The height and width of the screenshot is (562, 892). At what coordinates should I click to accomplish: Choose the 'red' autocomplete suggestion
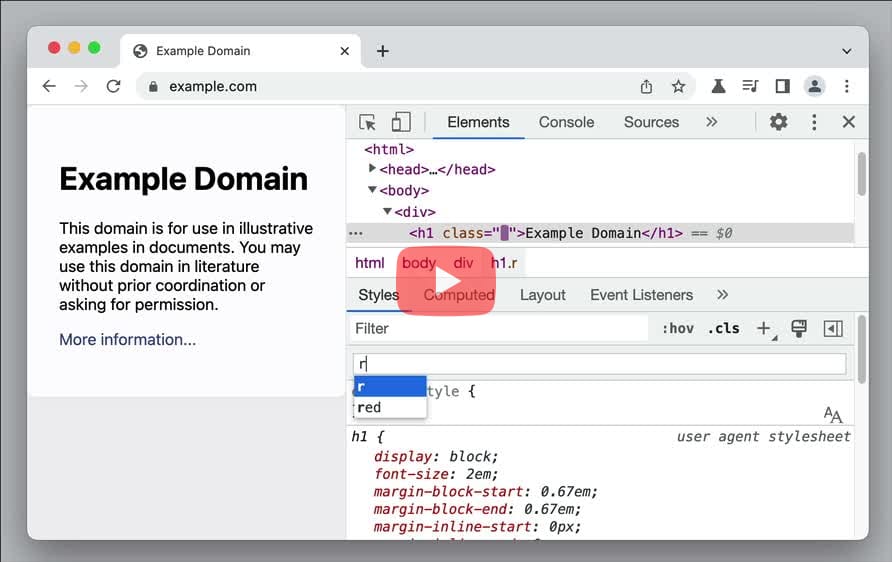click(x=390, y=407)
